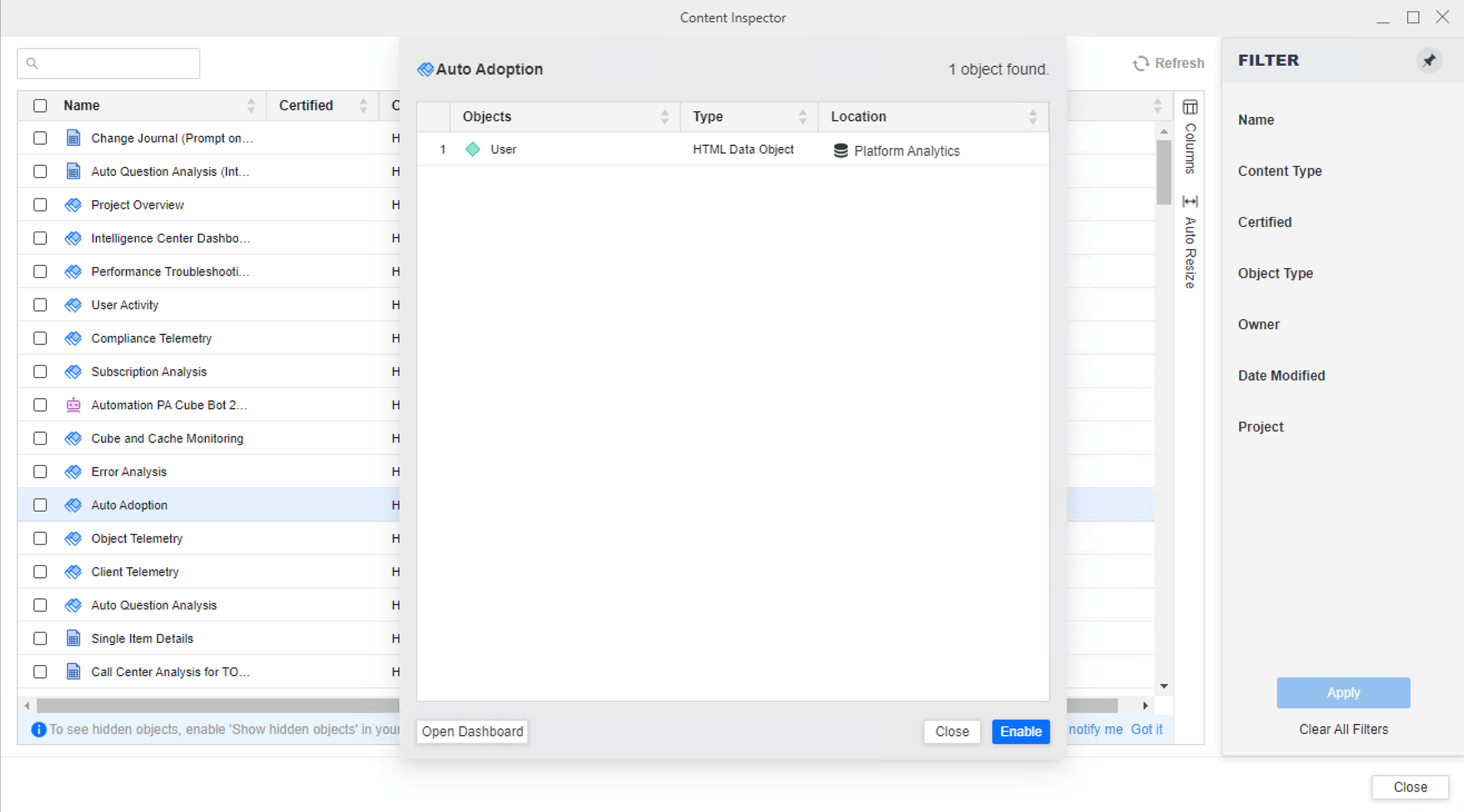
Task: Toggle the select-all checkbox in Name header
Action: coord(40,106)
